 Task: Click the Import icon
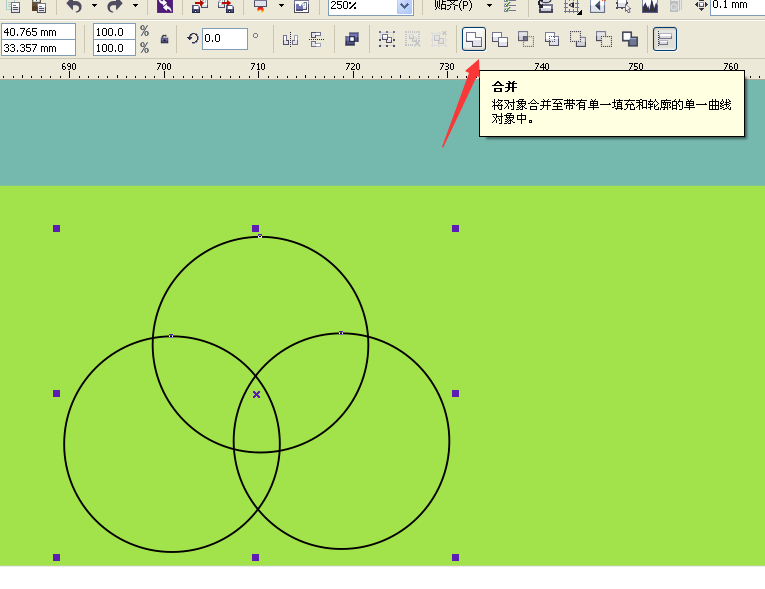(x=200, y=6)
